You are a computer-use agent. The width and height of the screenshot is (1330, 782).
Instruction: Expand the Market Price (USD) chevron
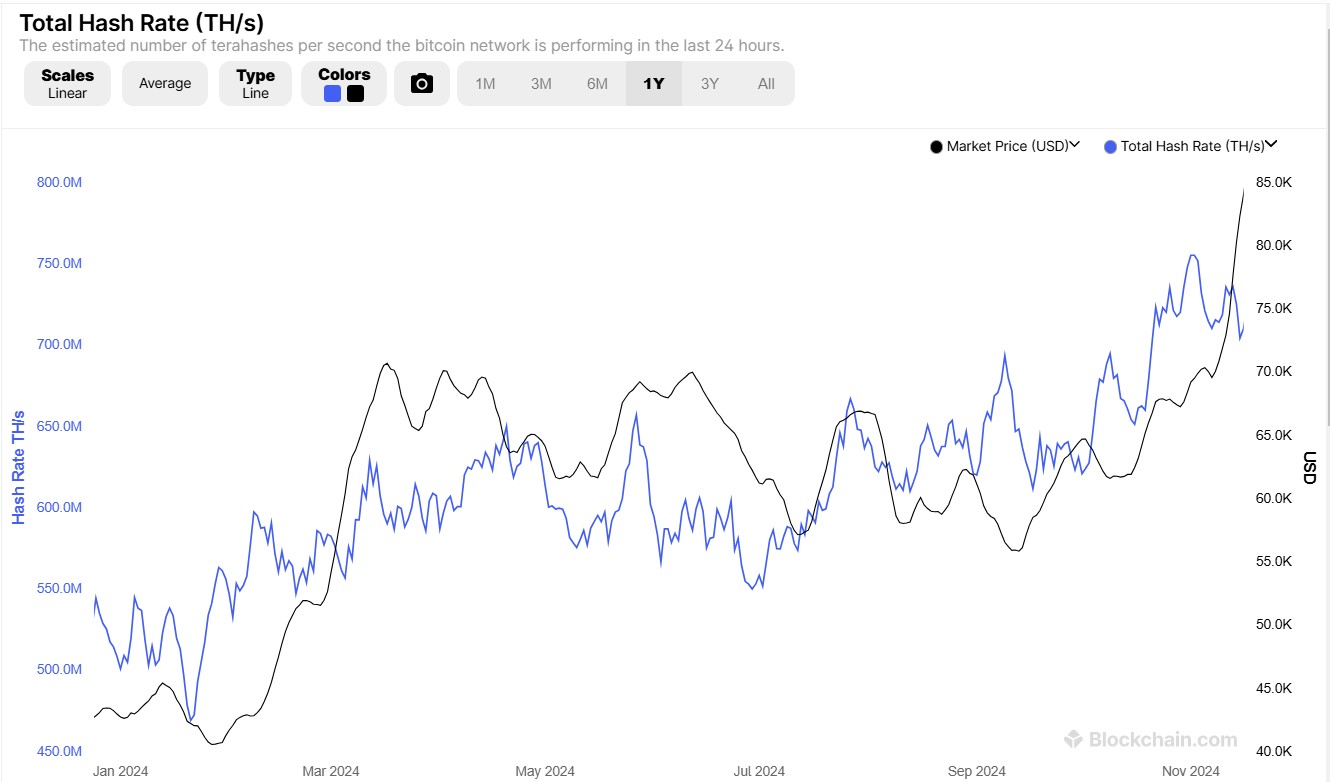1075,145
